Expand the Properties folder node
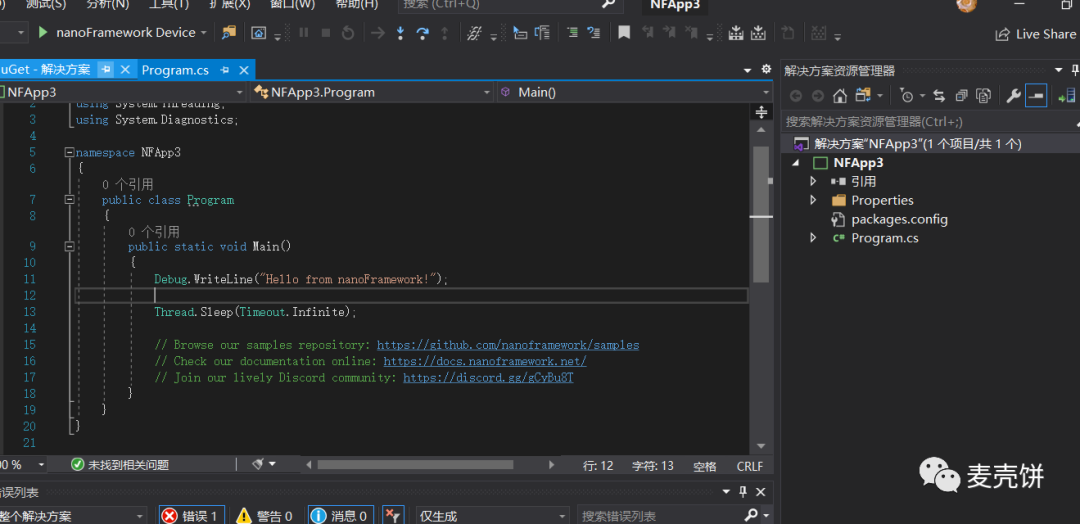Screen dimensions: 1080x524 pyautogui.click(x=813, y=200)
